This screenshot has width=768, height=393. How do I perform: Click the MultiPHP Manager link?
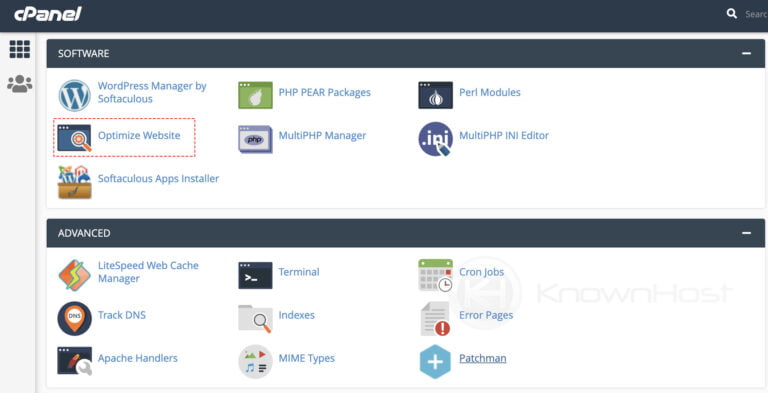tap(322, 136)
